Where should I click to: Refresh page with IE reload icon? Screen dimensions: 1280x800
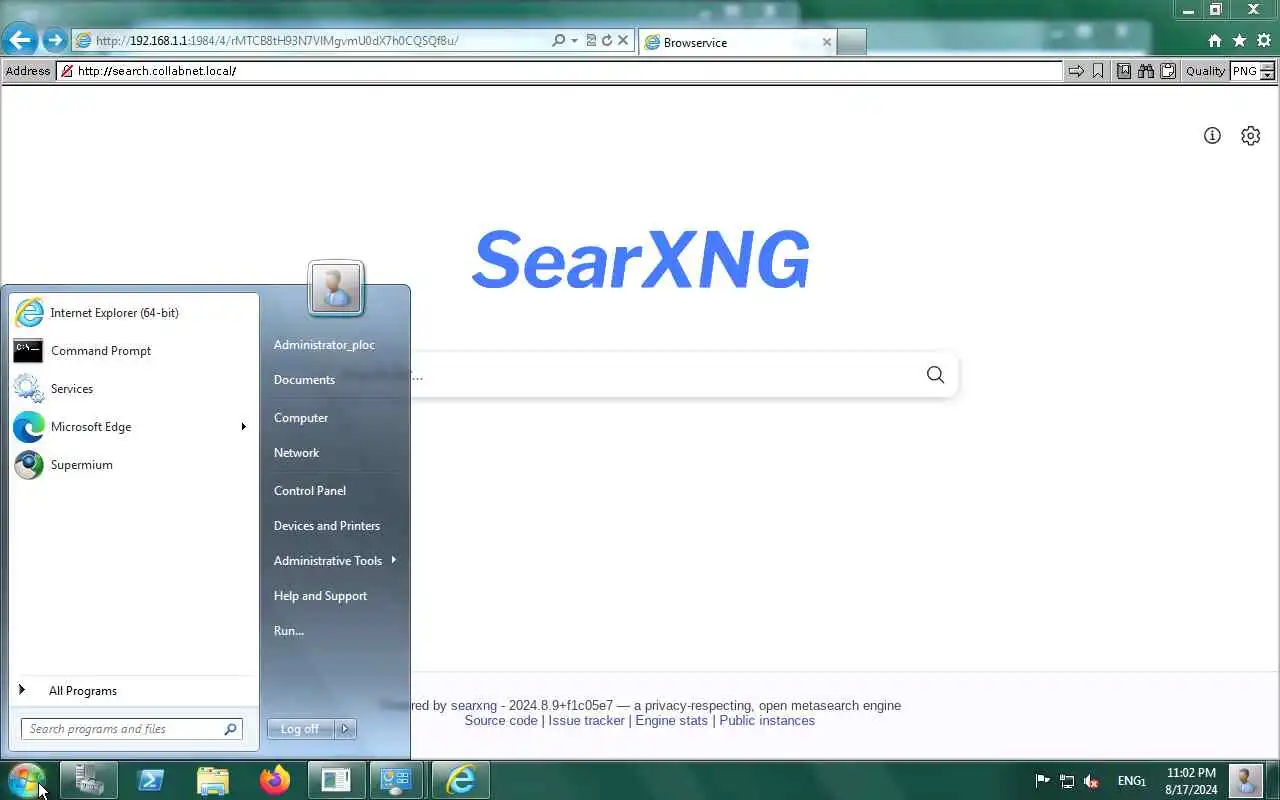tap(606, 41)
